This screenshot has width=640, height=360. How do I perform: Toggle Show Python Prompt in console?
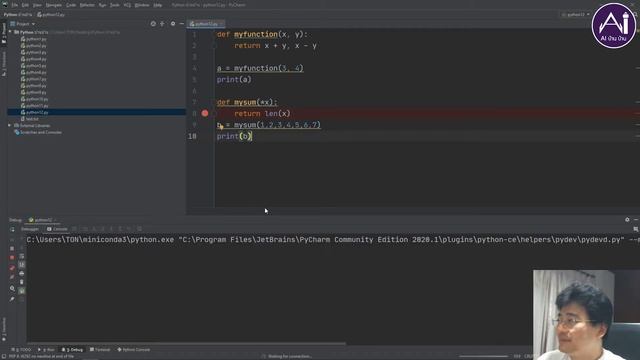click(x=22, y=291)
